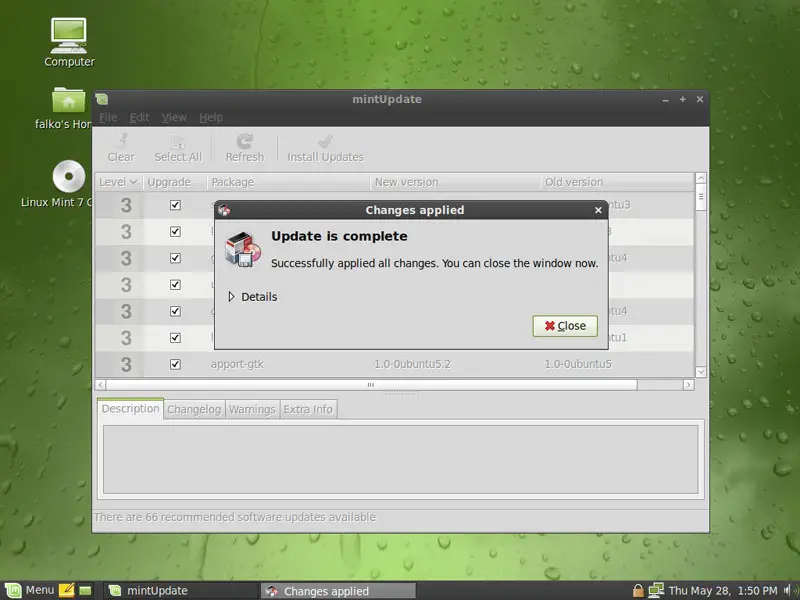The height and width of the screenshot is (600, 800).
Task: Toggle the checkbox in the row ending tu1
Action: [x=175, y=338]
